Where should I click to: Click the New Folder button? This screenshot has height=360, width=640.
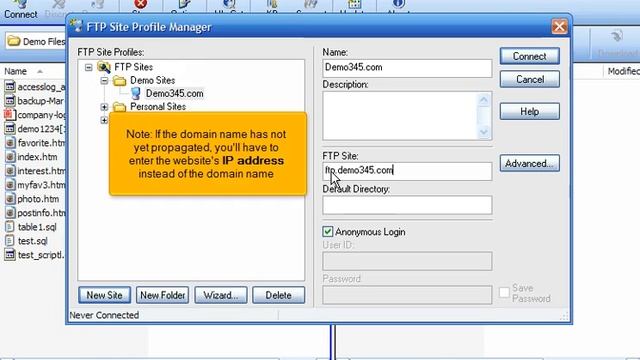coord(162,295)
